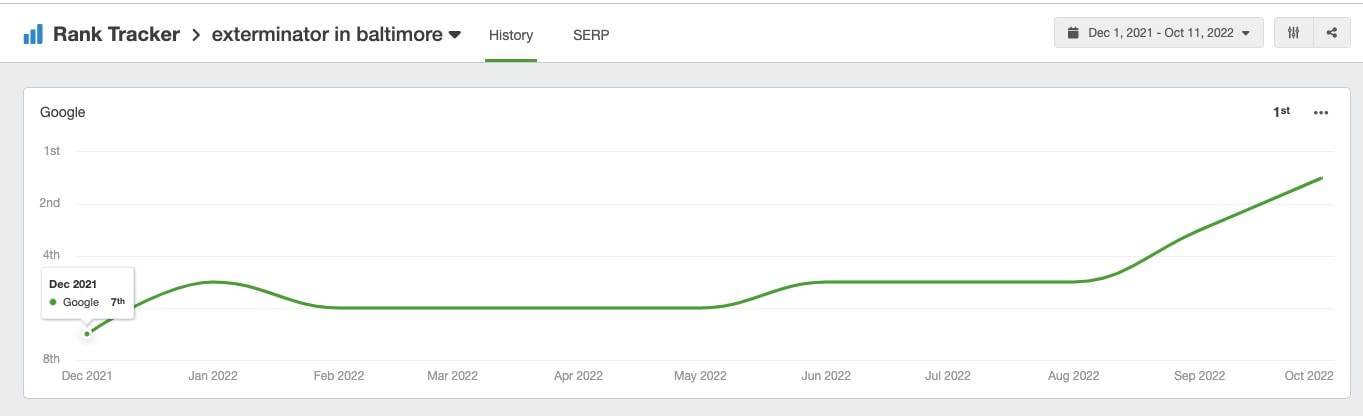Click the calendar icon in date range
The image size is (1363, 416).
[x=1073, y=33]
